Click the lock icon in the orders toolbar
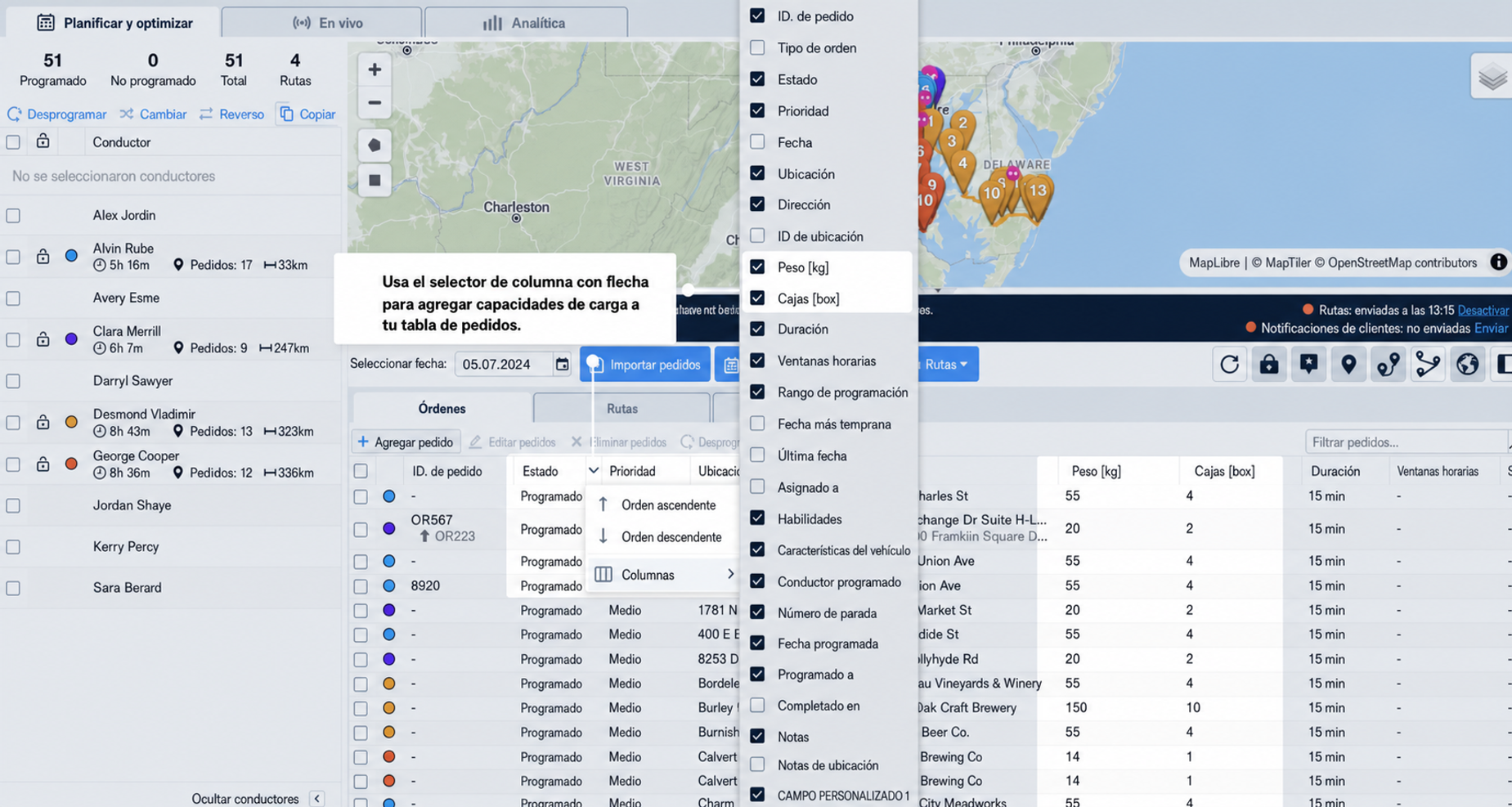This screenshot has width=1512, height=807. (x=1269, y=364)
